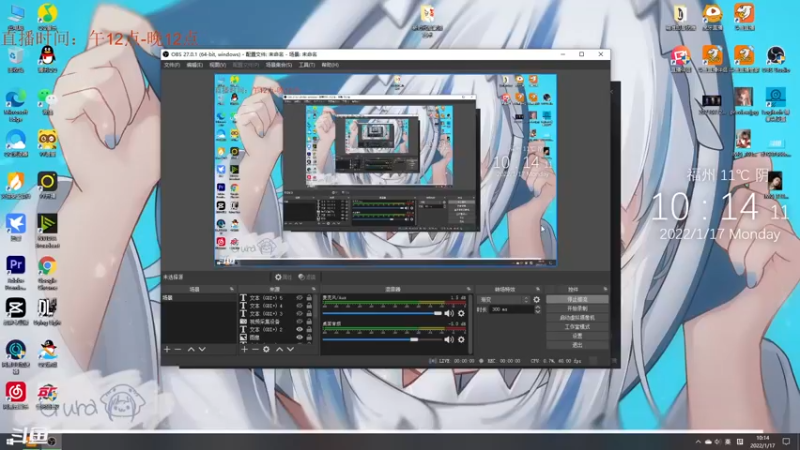800x450 pixels.
Task: Open the 文件(F) menu
Action: [x=171, y=65]
